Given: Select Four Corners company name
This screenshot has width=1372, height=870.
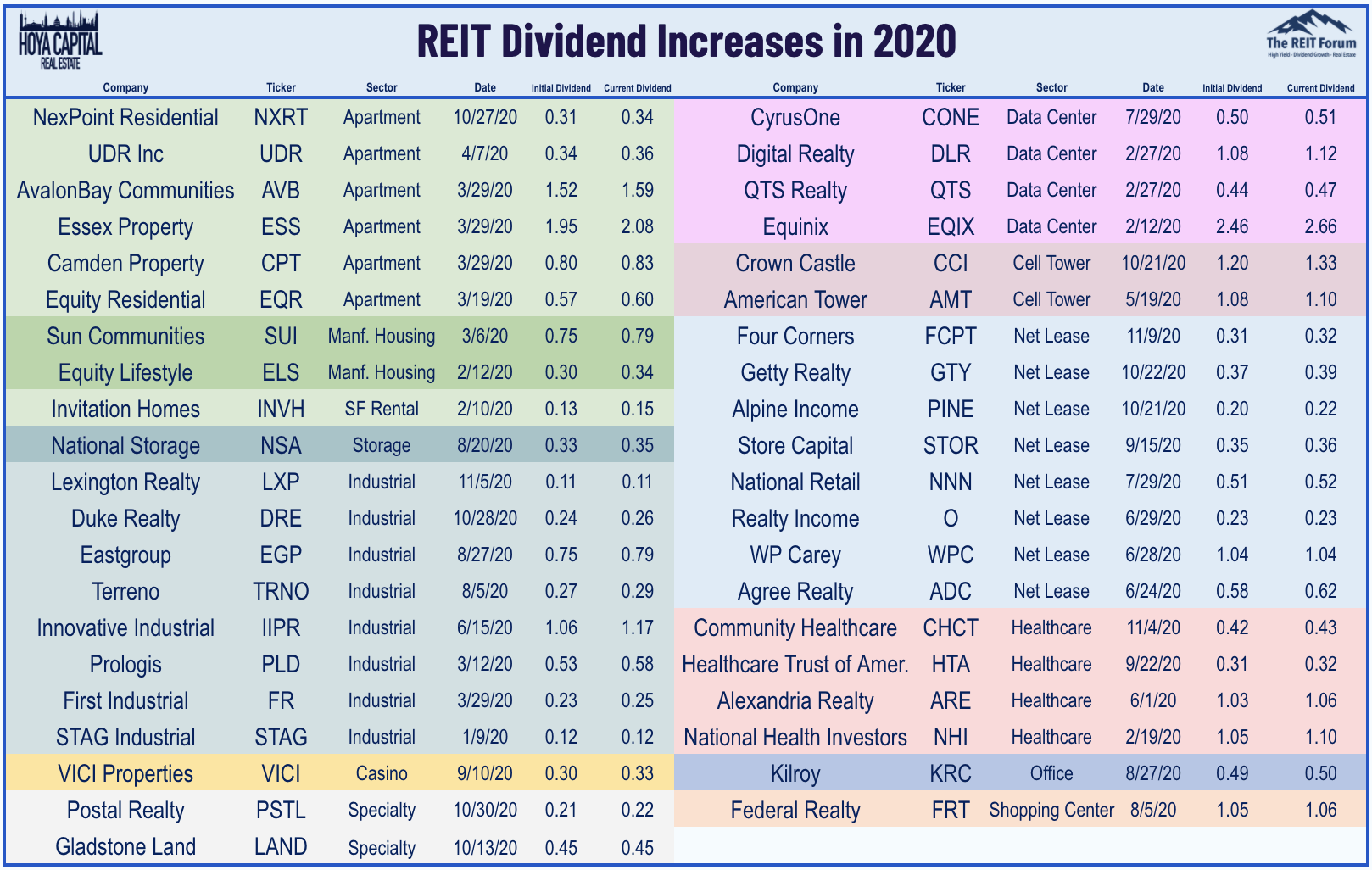Looking at the screenshot, I should pyautogui.click(x=795, y=337).
